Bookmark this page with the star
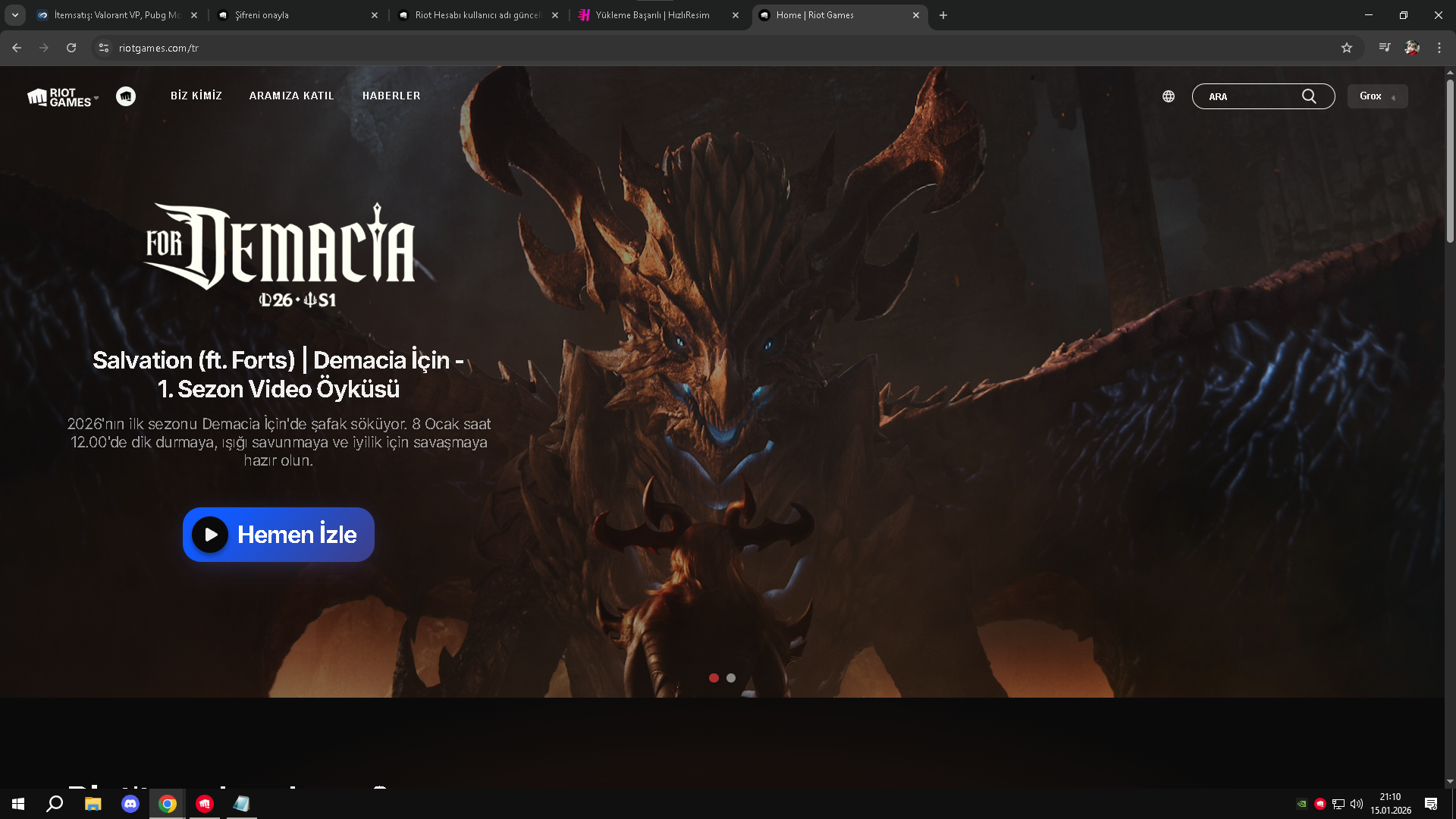 tap(1347, 48)
